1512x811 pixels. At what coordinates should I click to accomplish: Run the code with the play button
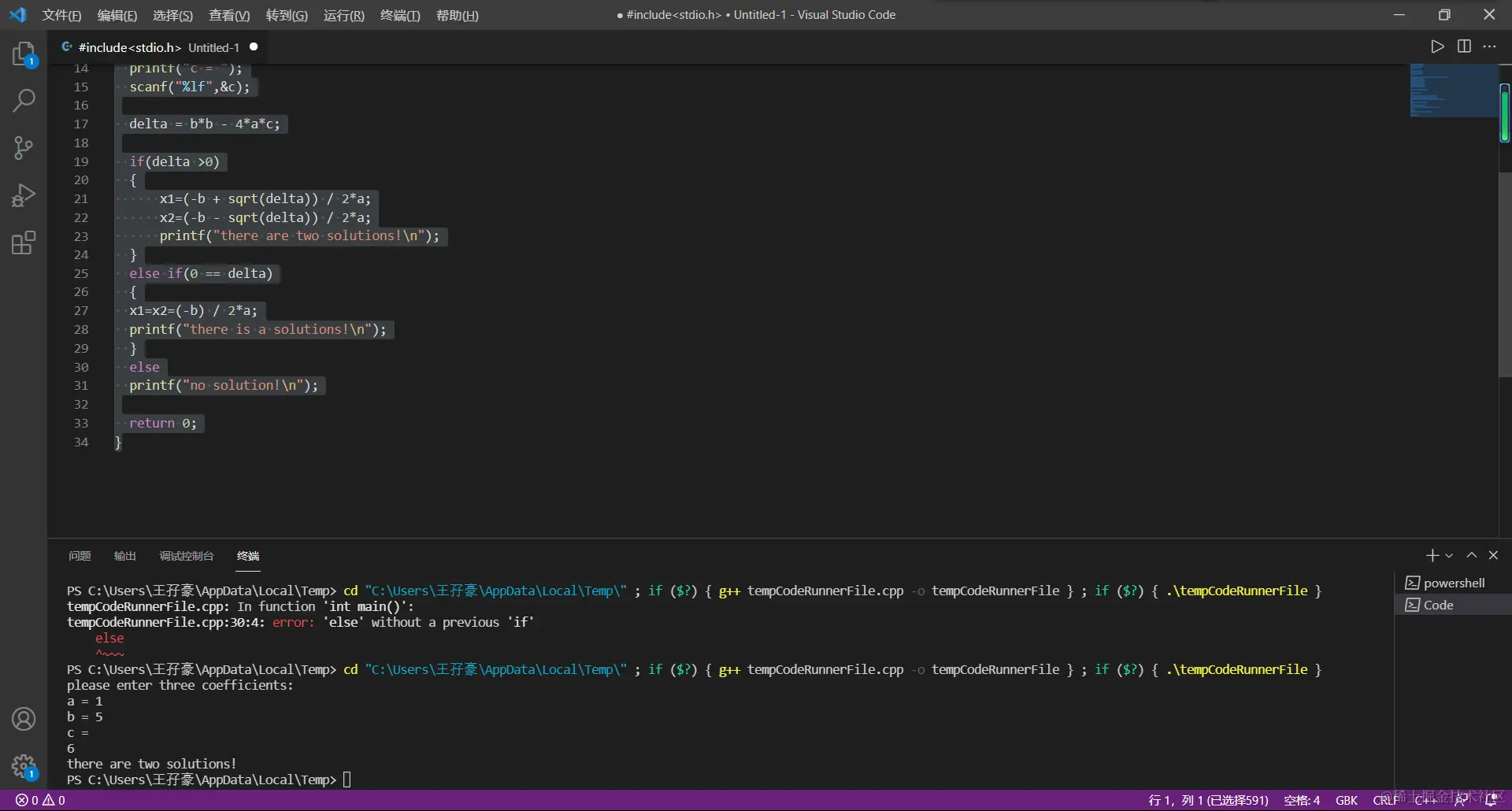[x=1437, y=46]
